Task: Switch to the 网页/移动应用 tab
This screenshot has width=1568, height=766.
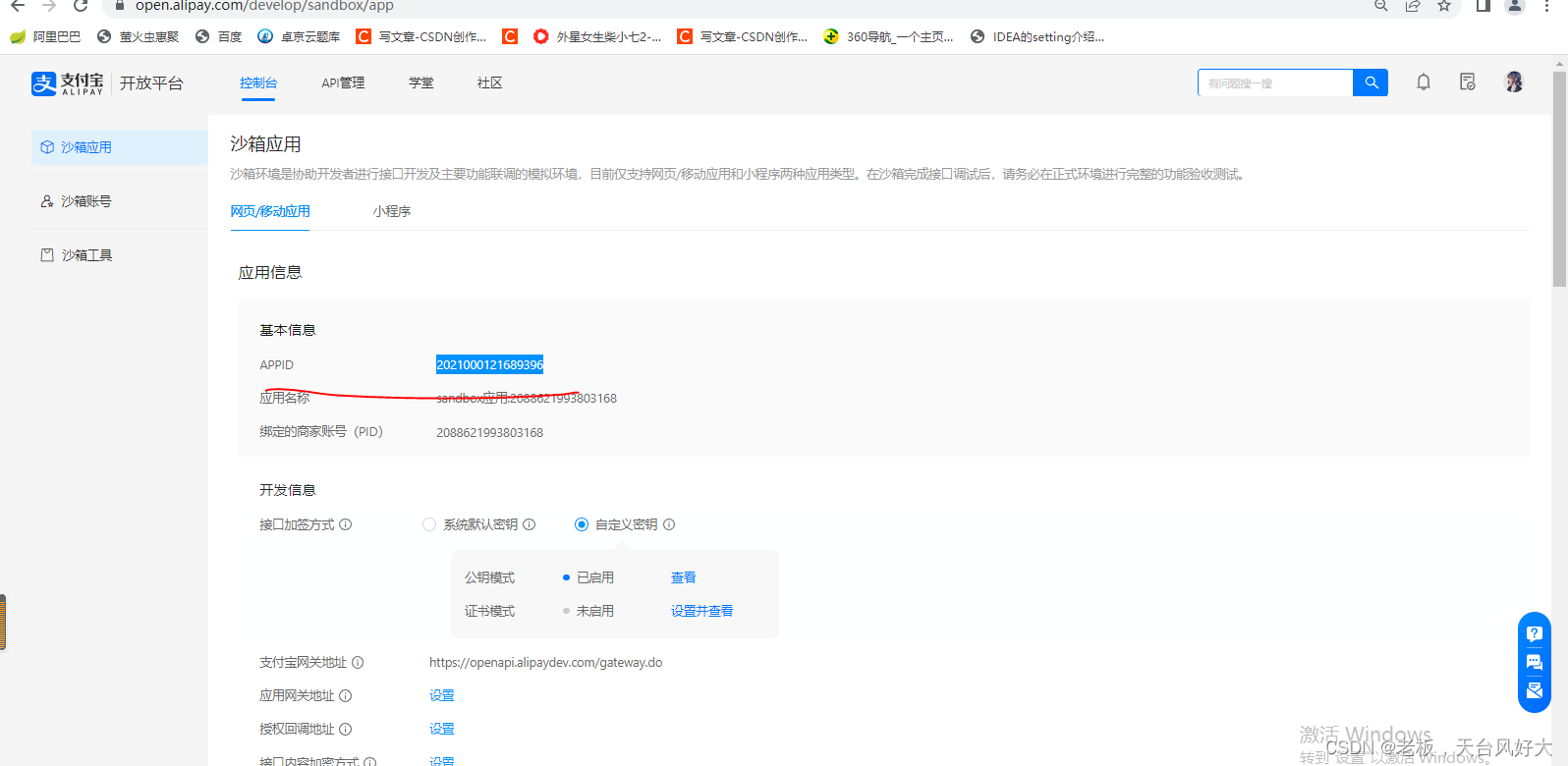Action: pos(270,211)
